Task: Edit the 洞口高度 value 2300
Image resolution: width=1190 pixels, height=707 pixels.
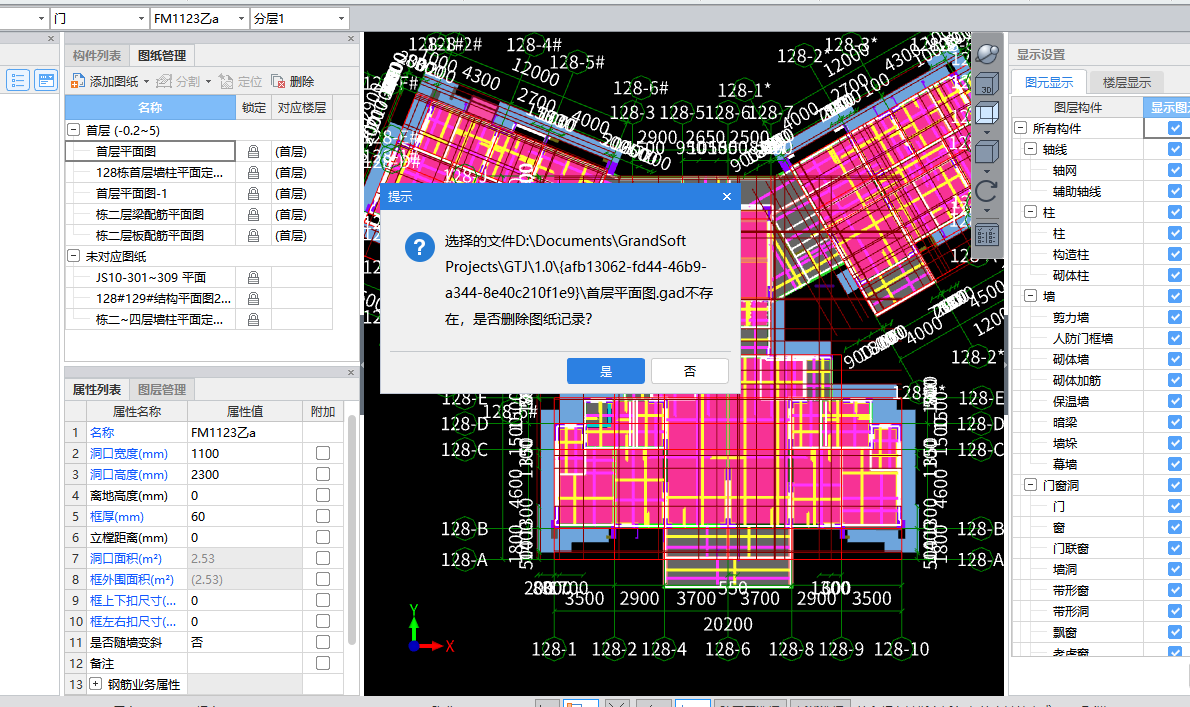Action: click(244, 474)
